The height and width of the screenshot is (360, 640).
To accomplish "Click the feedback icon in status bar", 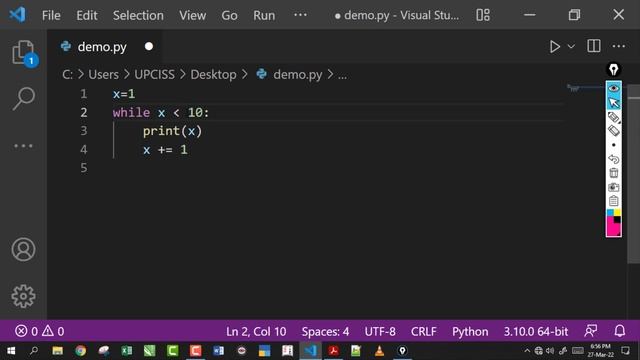I will (590, 331).
